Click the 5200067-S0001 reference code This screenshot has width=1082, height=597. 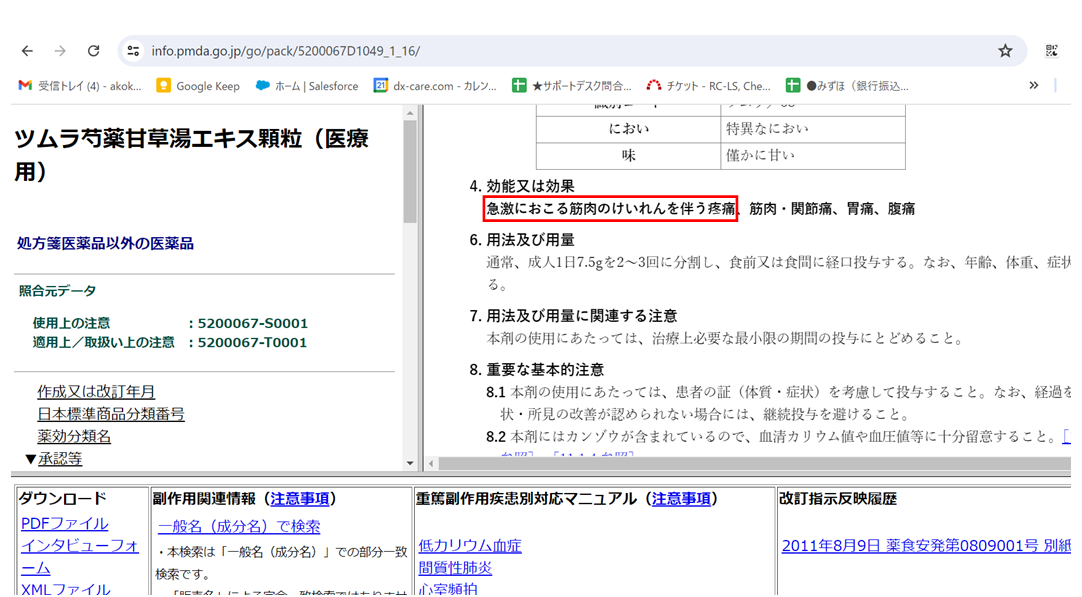click(253, 324)
